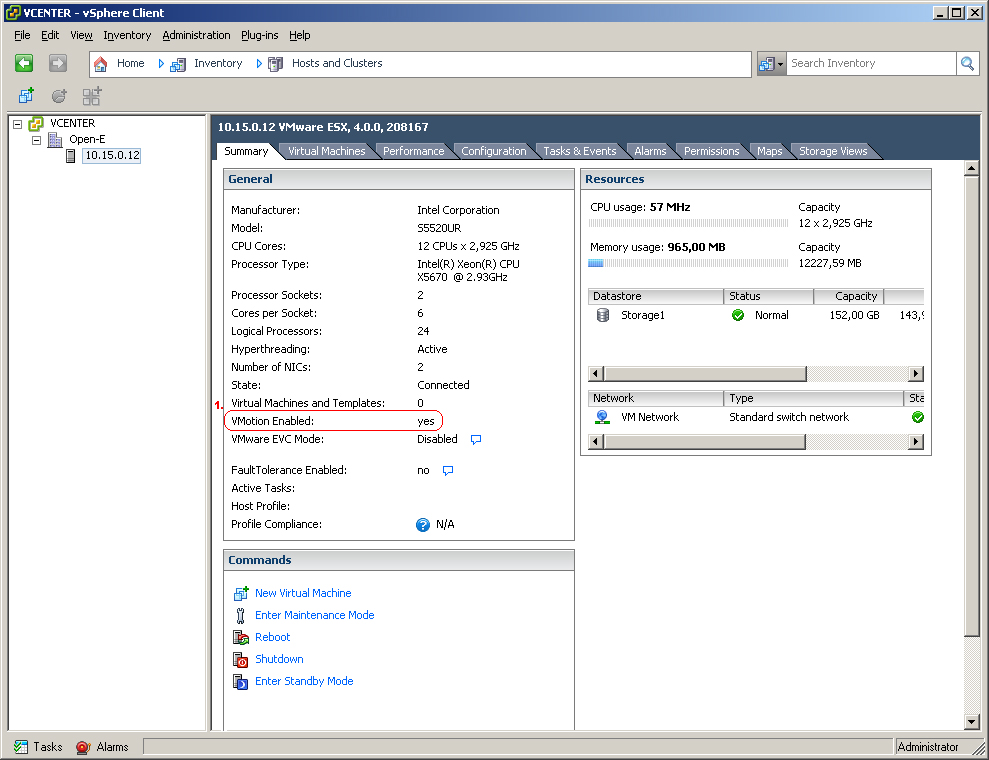The image size is (989, 760).
Task: Click the Datastore column header
Action: click(655, 296)
